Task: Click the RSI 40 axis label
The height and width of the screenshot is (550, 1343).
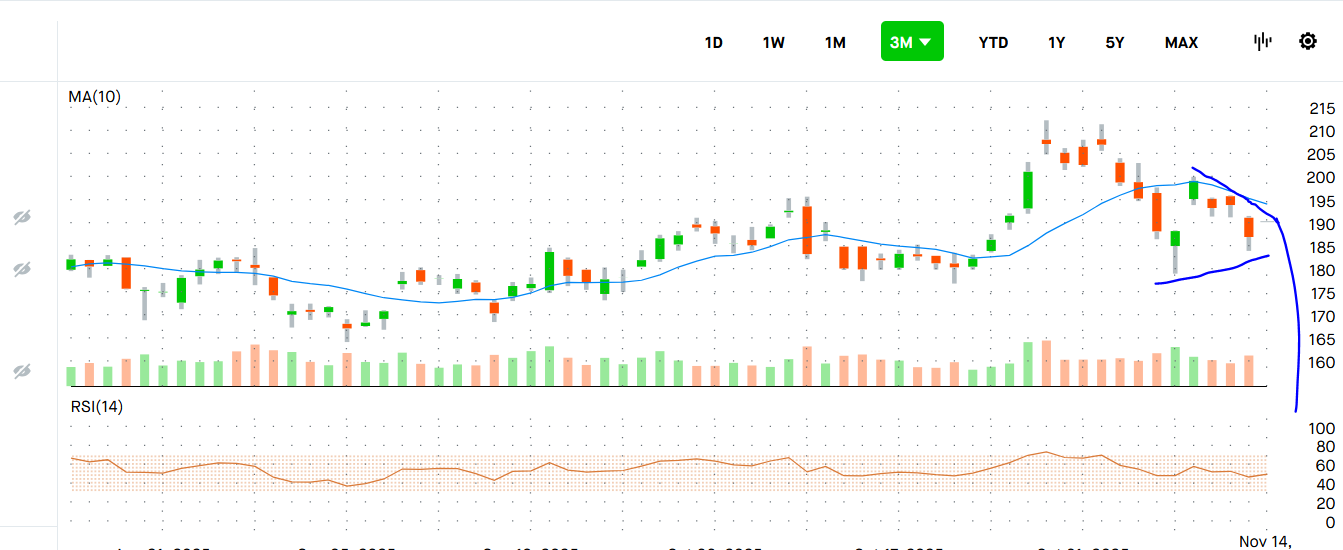Action: [1326, 485]
